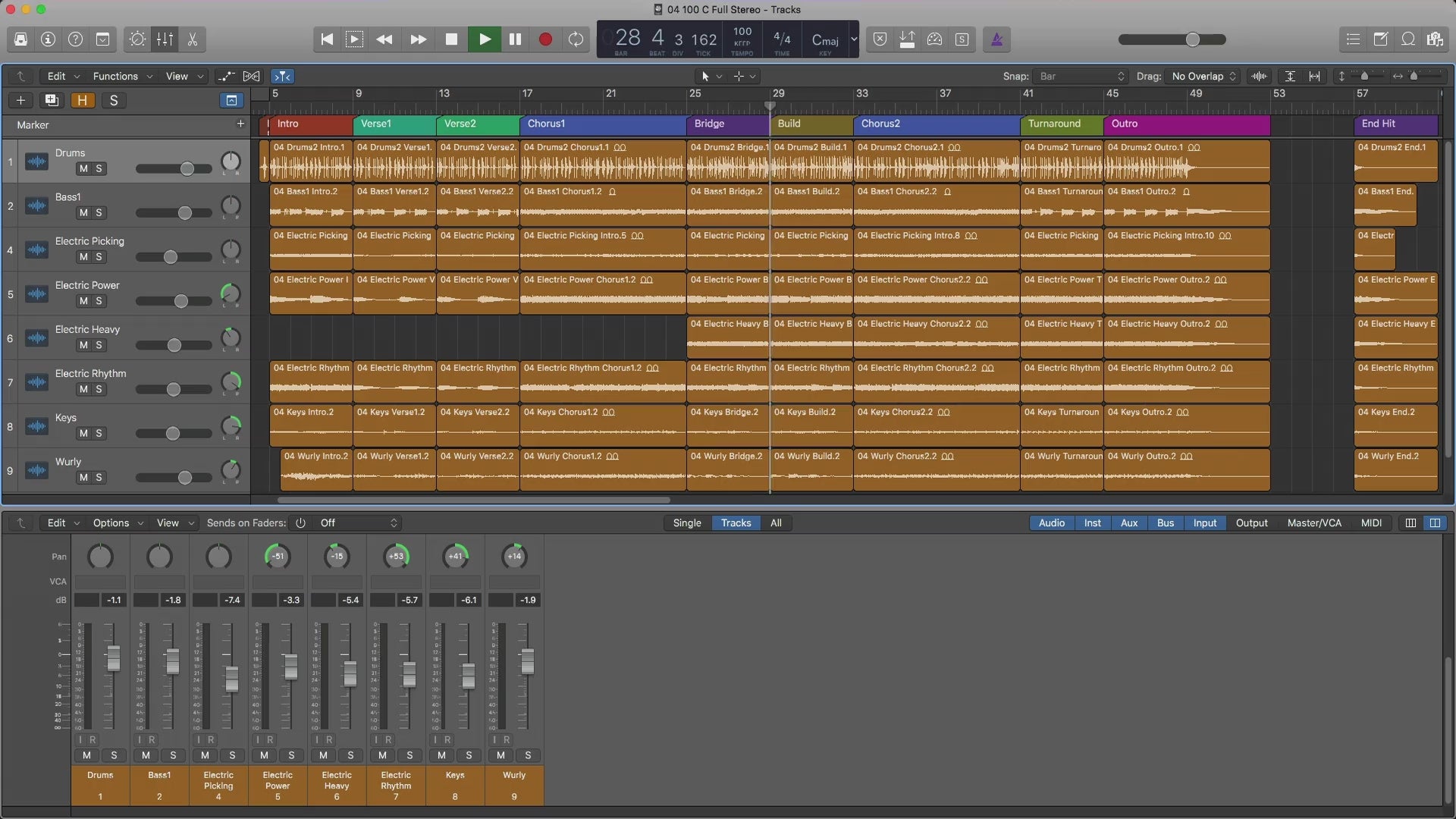1456x819 pixels.
Task: Add a marker with the Marker plus
Action: [x=240, y=124]
